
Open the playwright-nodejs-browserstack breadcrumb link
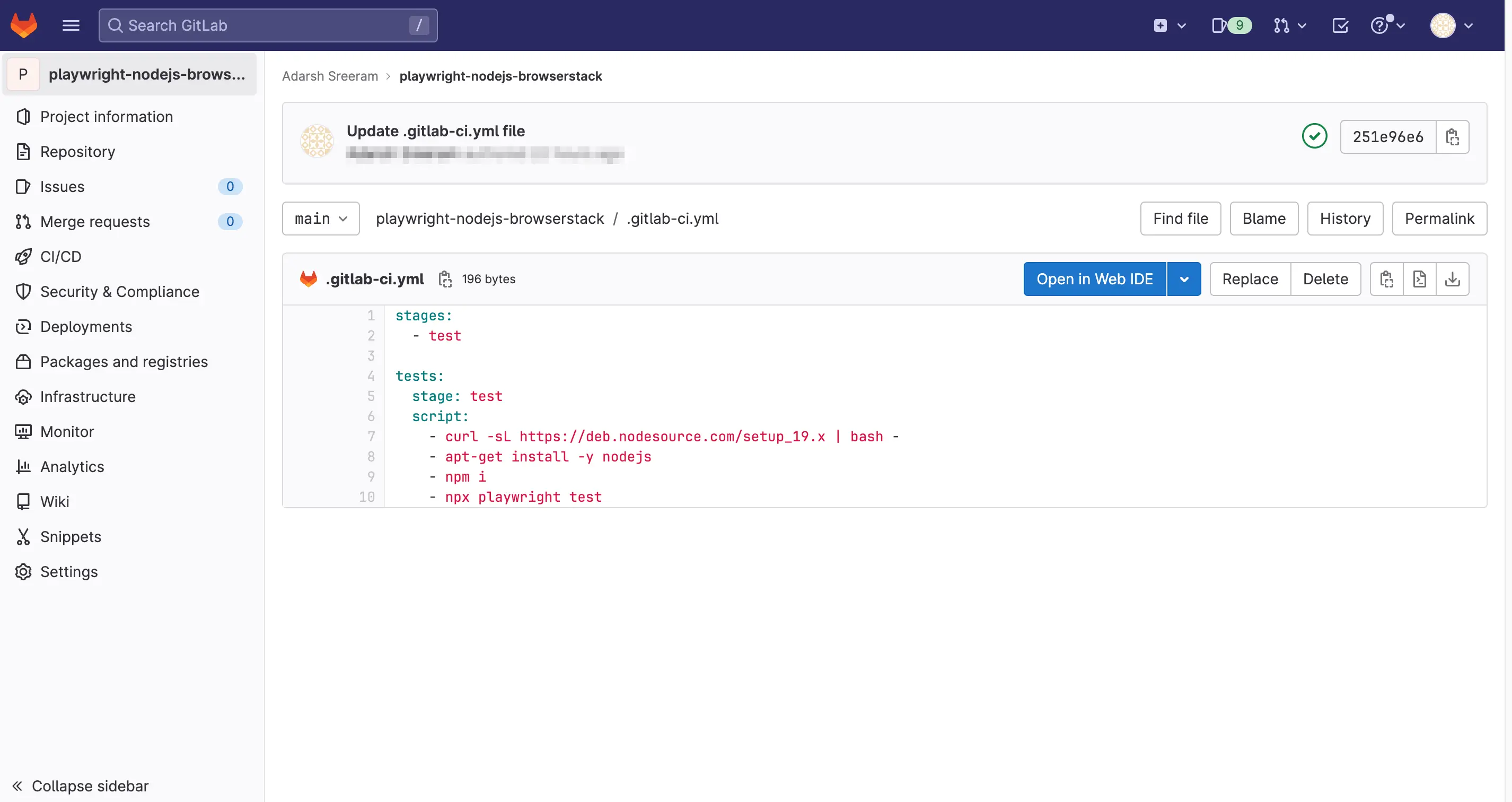(500, 76)
